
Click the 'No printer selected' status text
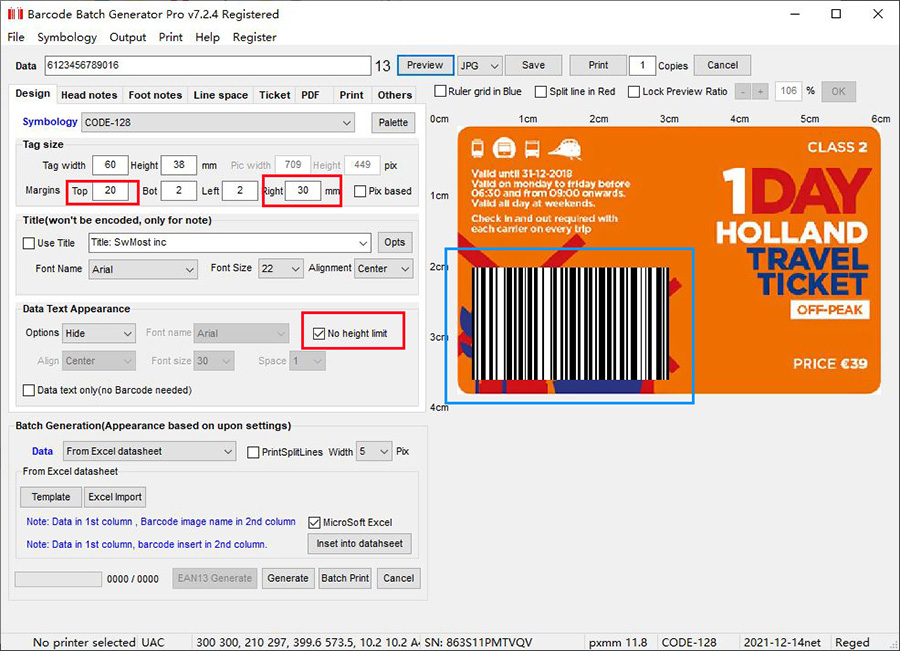(x=84, y=642)
